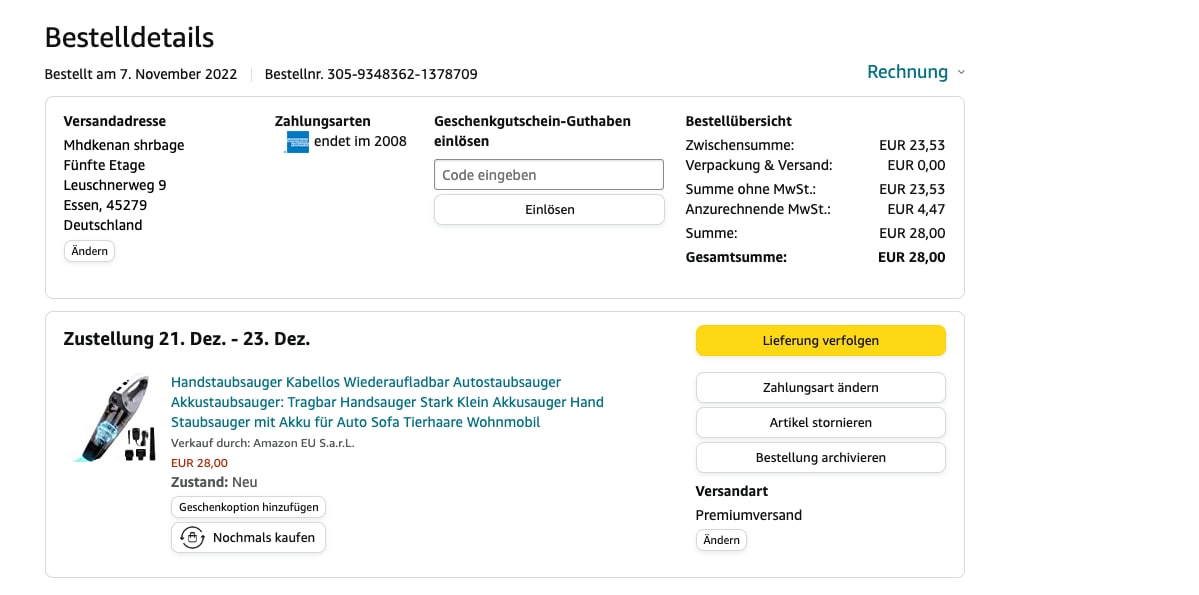This screenshot has width=1199, height=595.
Task: Click the buy-again cart icon
Action: [x=191, y=538]
